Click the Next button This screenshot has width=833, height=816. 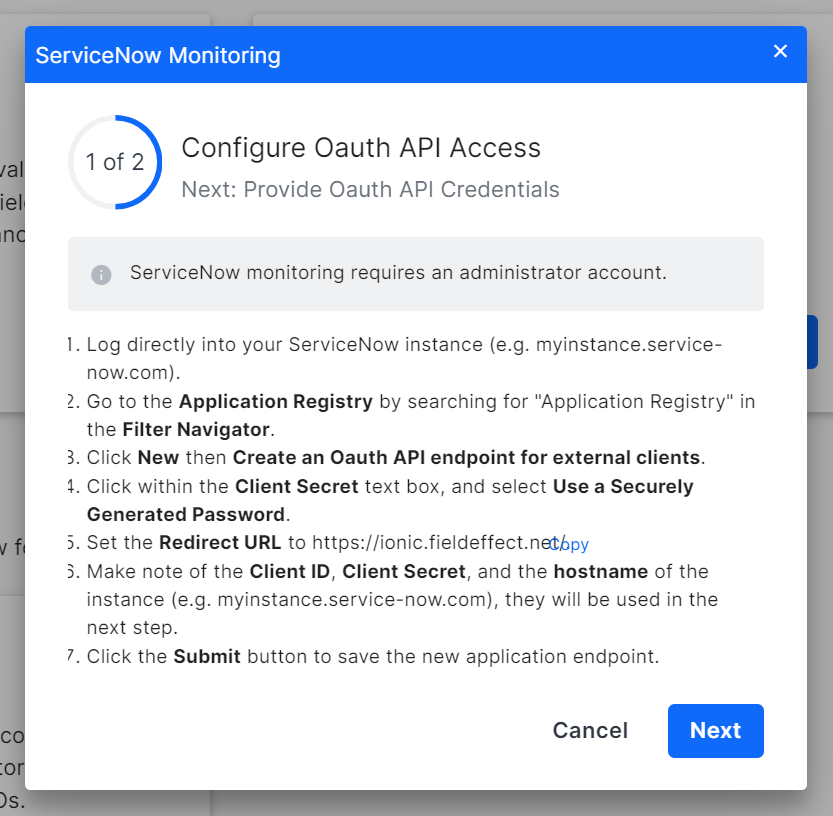click(x=715, y=730)
